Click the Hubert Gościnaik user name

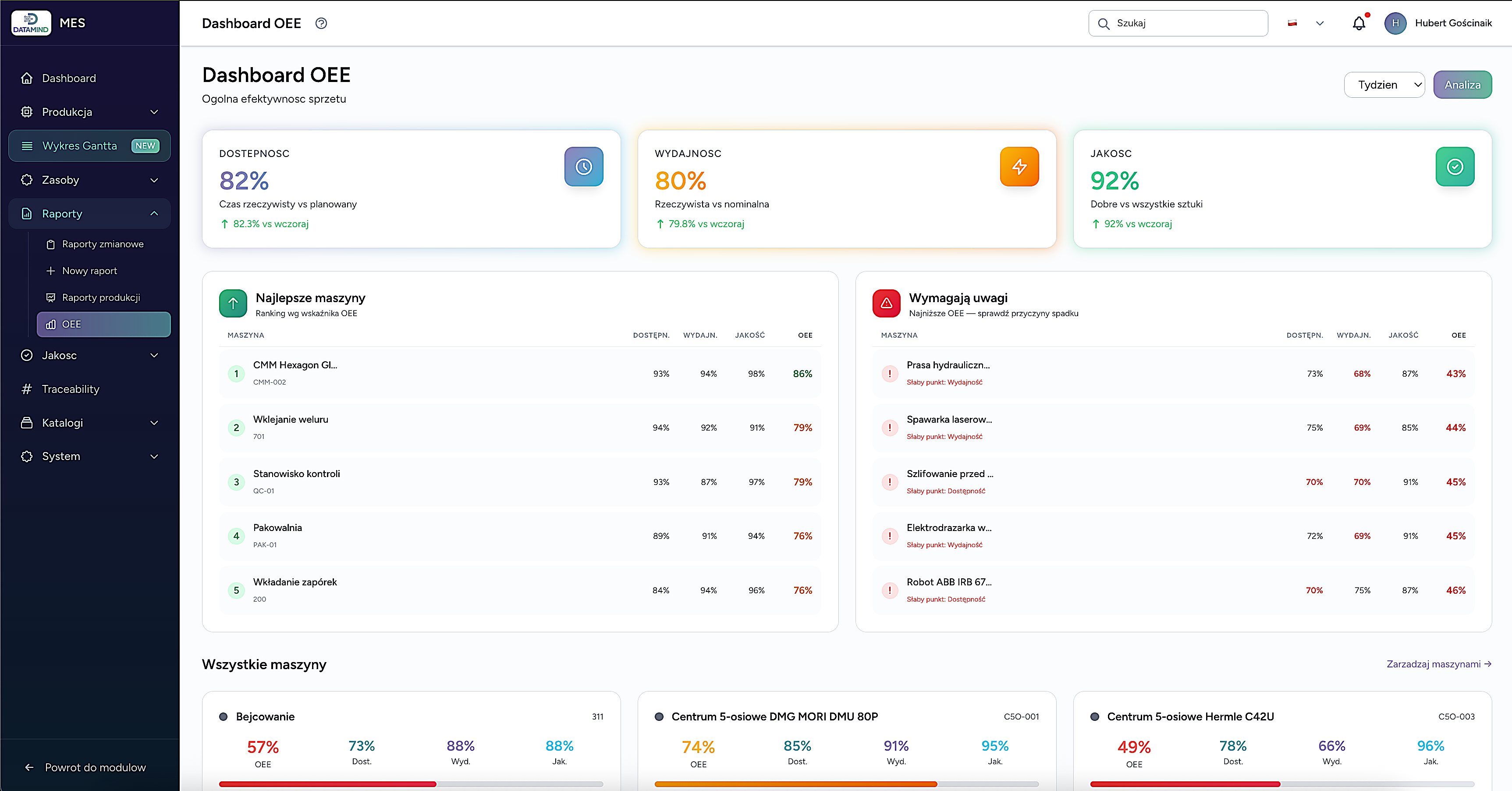pos(1453,24)
